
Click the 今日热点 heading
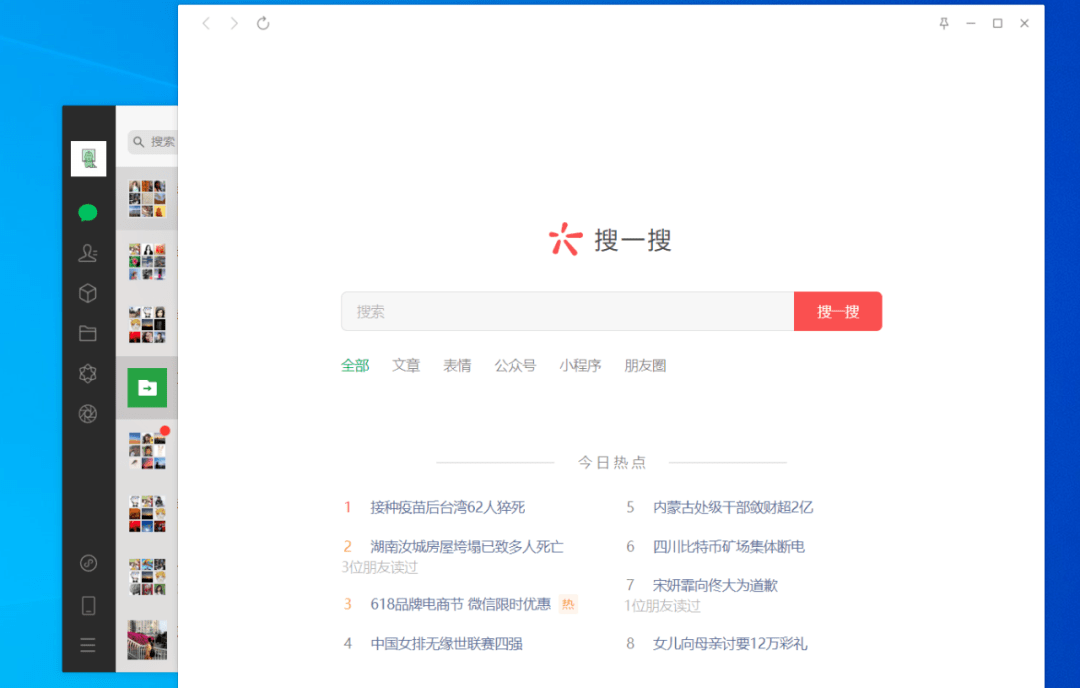pyautogui.click(x=612, y=462)
